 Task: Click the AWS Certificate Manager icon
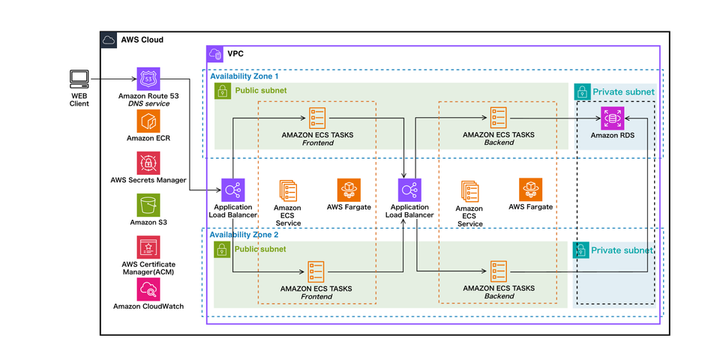pyautogui.click(x=148, y=248)
